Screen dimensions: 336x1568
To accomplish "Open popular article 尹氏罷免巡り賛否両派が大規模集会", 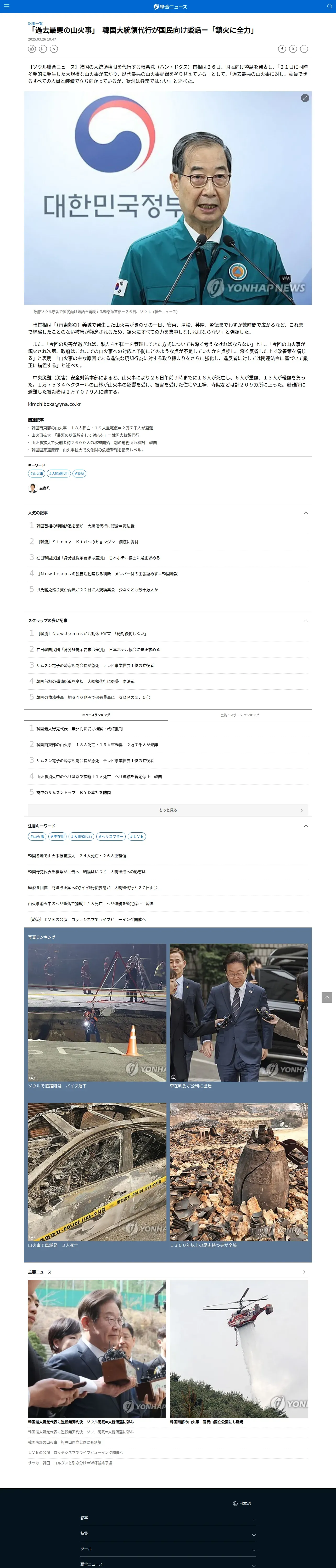I will tap(97, 589).
